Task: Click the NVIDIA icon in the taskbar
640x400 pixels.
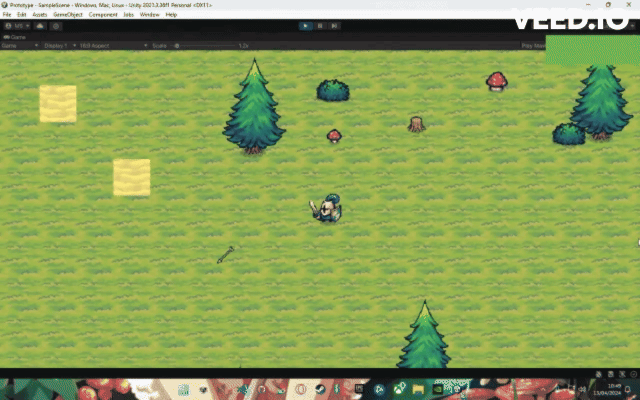Action: 438,389
